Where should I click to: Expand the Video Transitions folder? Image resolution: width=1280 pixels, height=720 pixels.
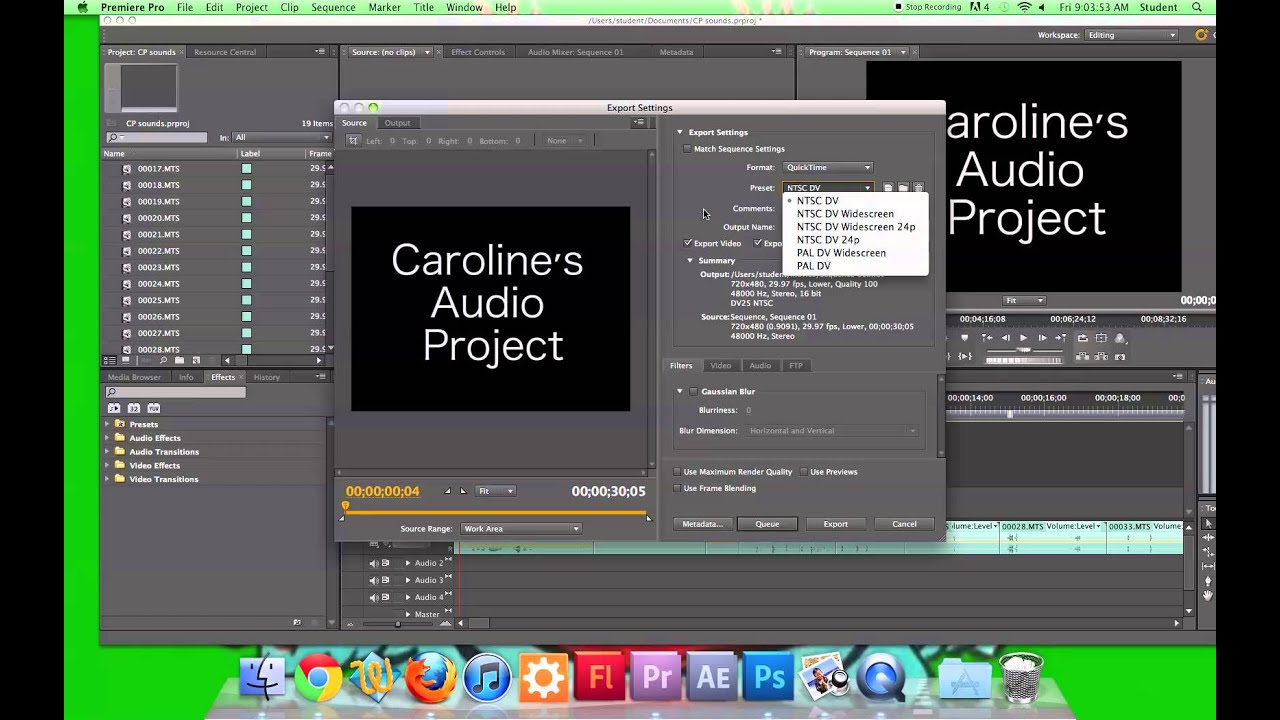(108, 479)
